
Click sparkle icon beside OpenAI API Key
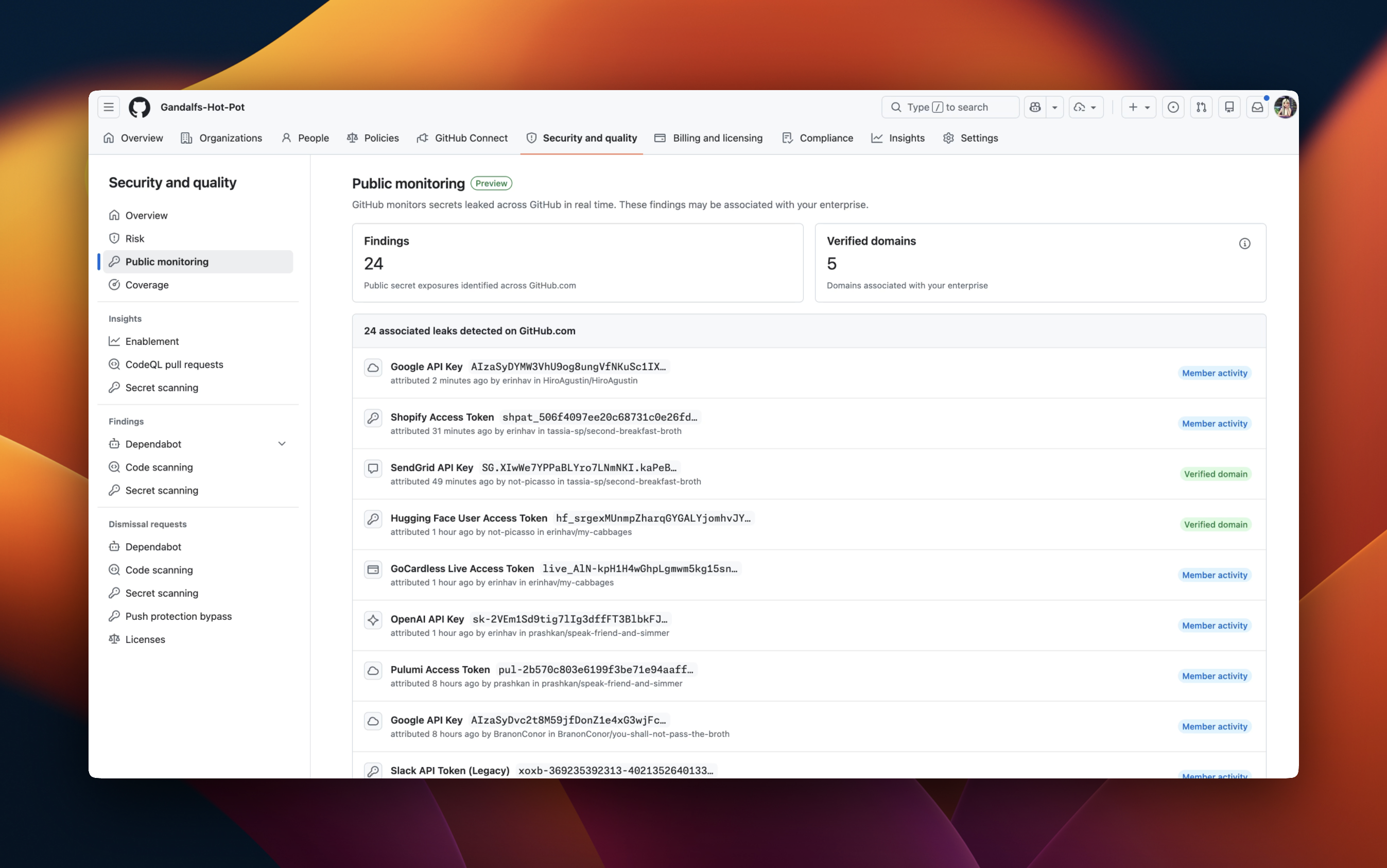coord(373,620)
